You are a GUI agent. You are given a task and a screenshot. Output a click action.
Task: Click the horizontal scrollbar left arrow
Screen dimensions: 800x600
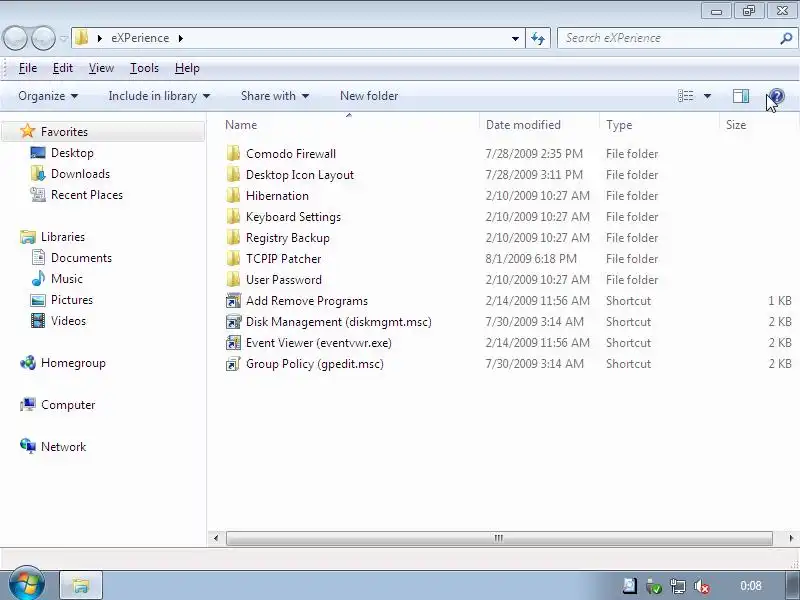(x=216, y=538)
